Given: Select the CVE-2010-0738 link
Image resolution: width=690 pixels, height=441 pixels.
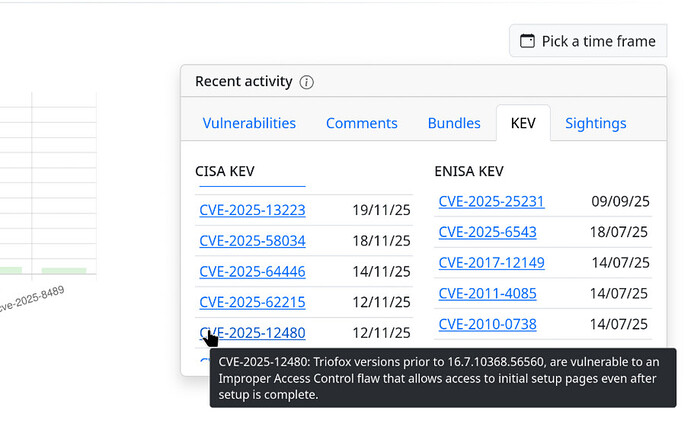Looking at the screenshot, I should (487, 324).
